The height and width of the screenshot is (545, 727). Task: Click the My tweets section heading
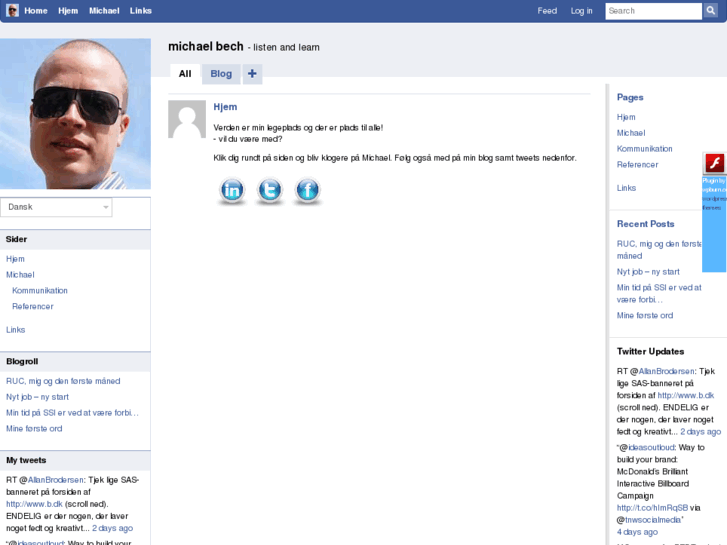tap(26, 460)
